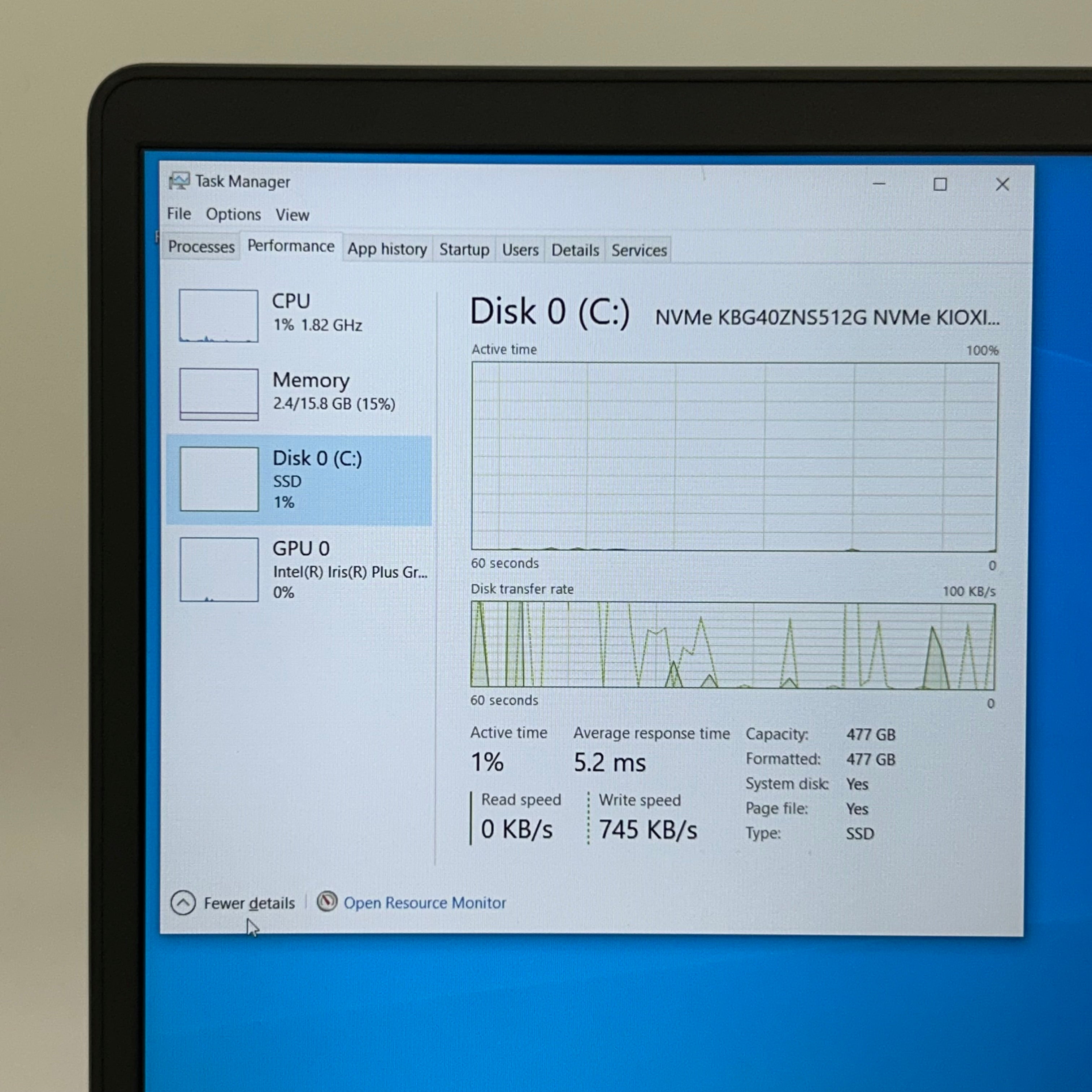Select the GPU 0 mini graph thumbnail
Screen dimensions: 1092x1092
pyautogui.click(x=219, y=570)
